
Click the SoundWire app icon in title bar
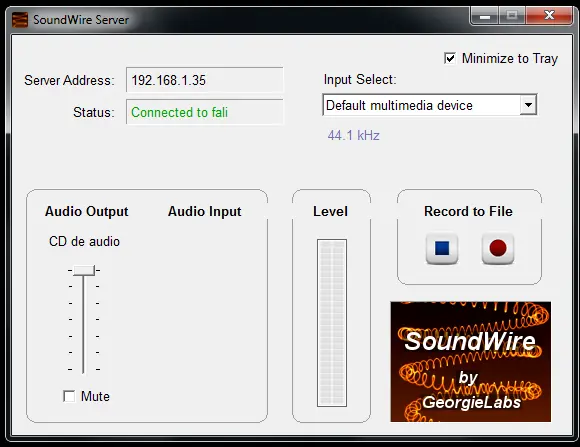click(x=20, y=20)
